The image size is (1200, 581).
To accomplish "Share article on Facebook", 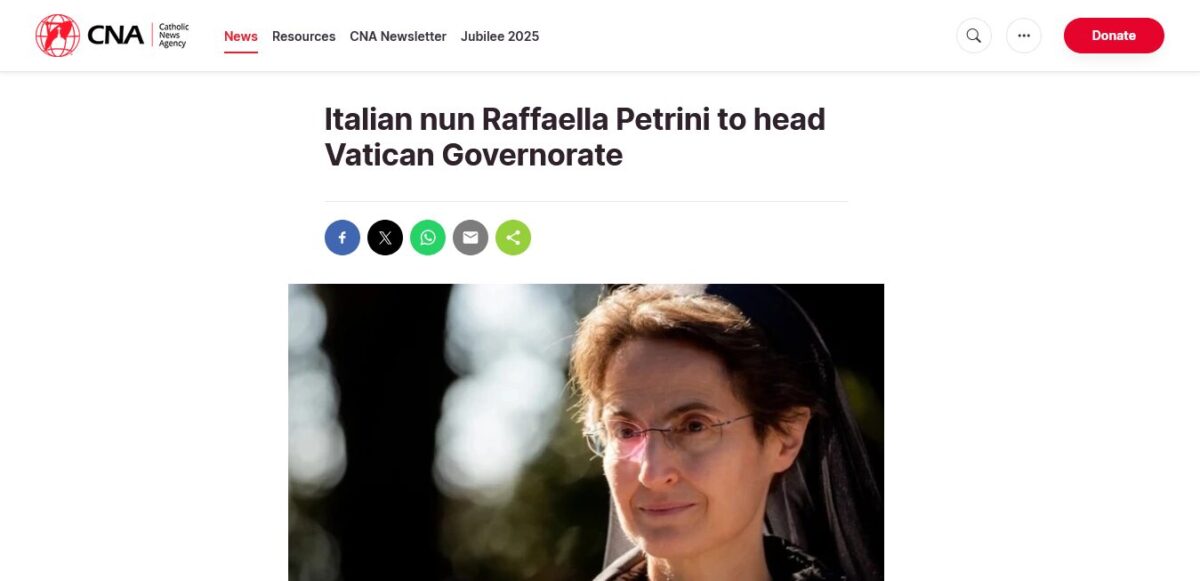I will pos(342,238).
